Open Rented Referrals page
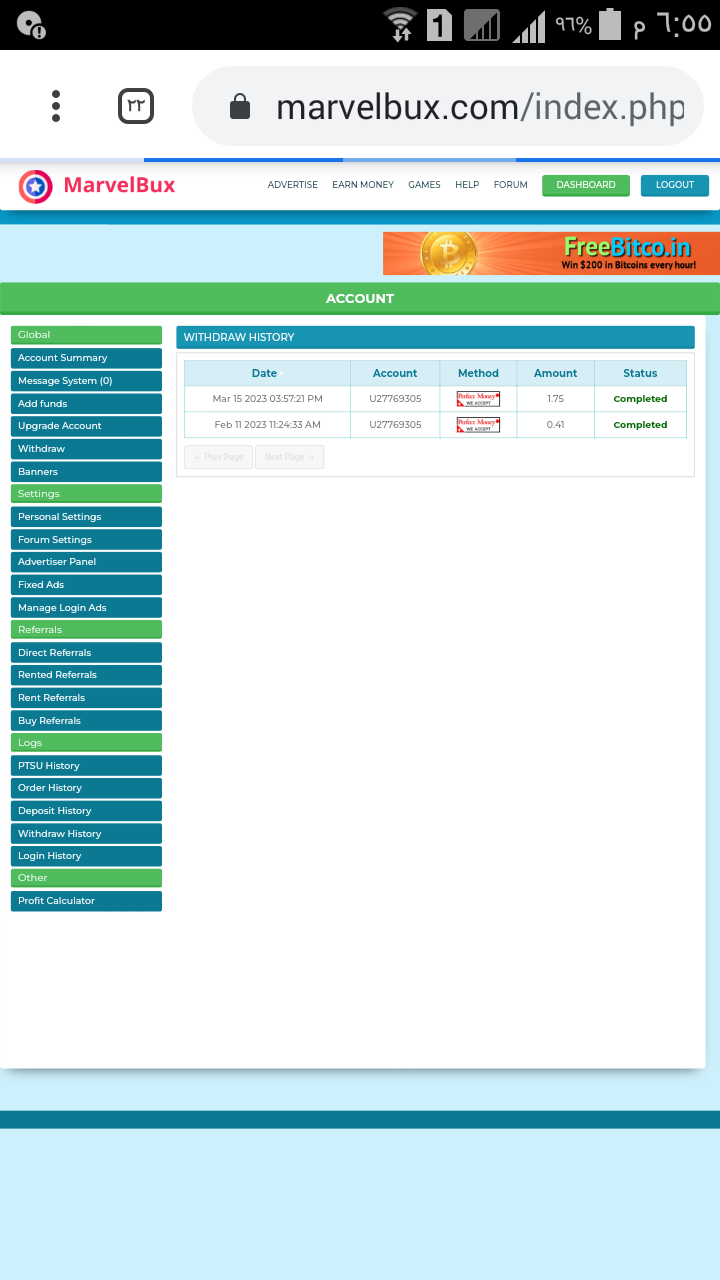The image size is (720, 1280). click(86, 675)
